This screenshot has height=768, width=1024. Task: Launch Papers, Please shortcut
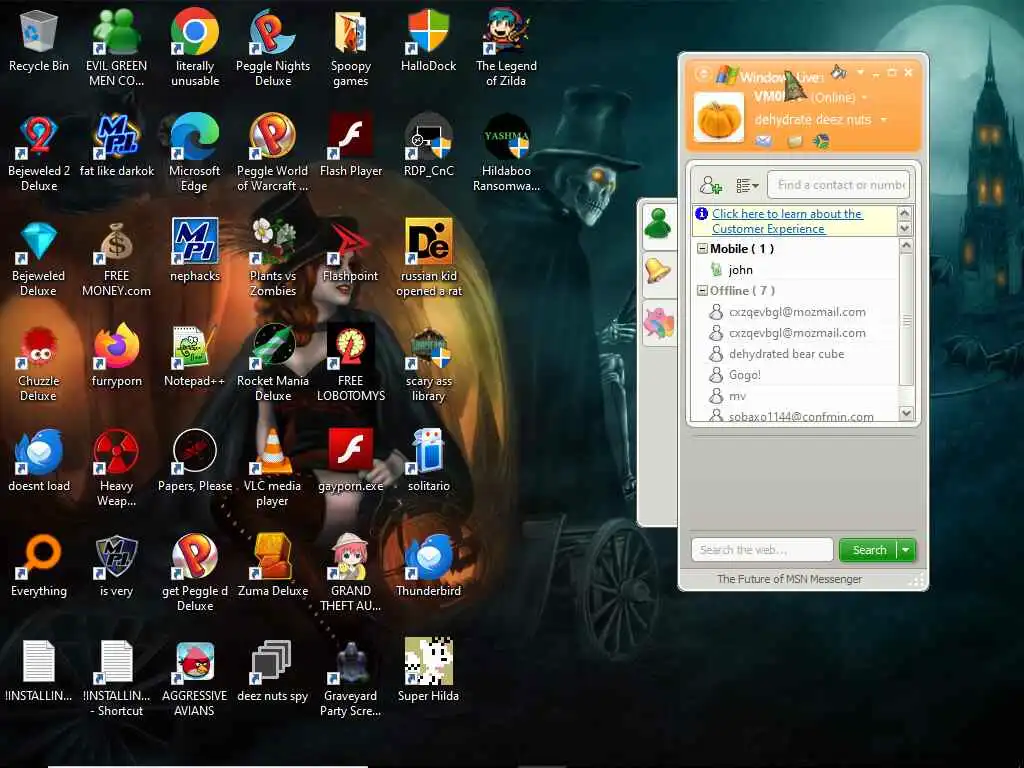pyautogui.click(x=195, y=461)
